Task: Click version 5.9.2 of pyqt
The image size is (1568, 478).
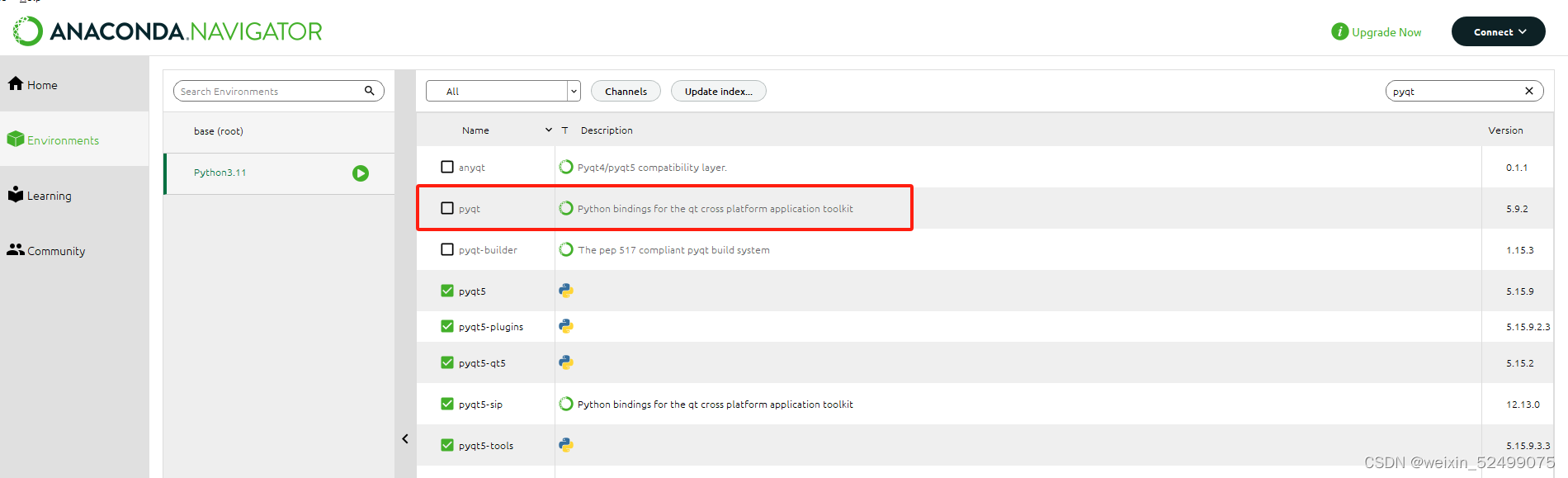Action: point(1517,209)
